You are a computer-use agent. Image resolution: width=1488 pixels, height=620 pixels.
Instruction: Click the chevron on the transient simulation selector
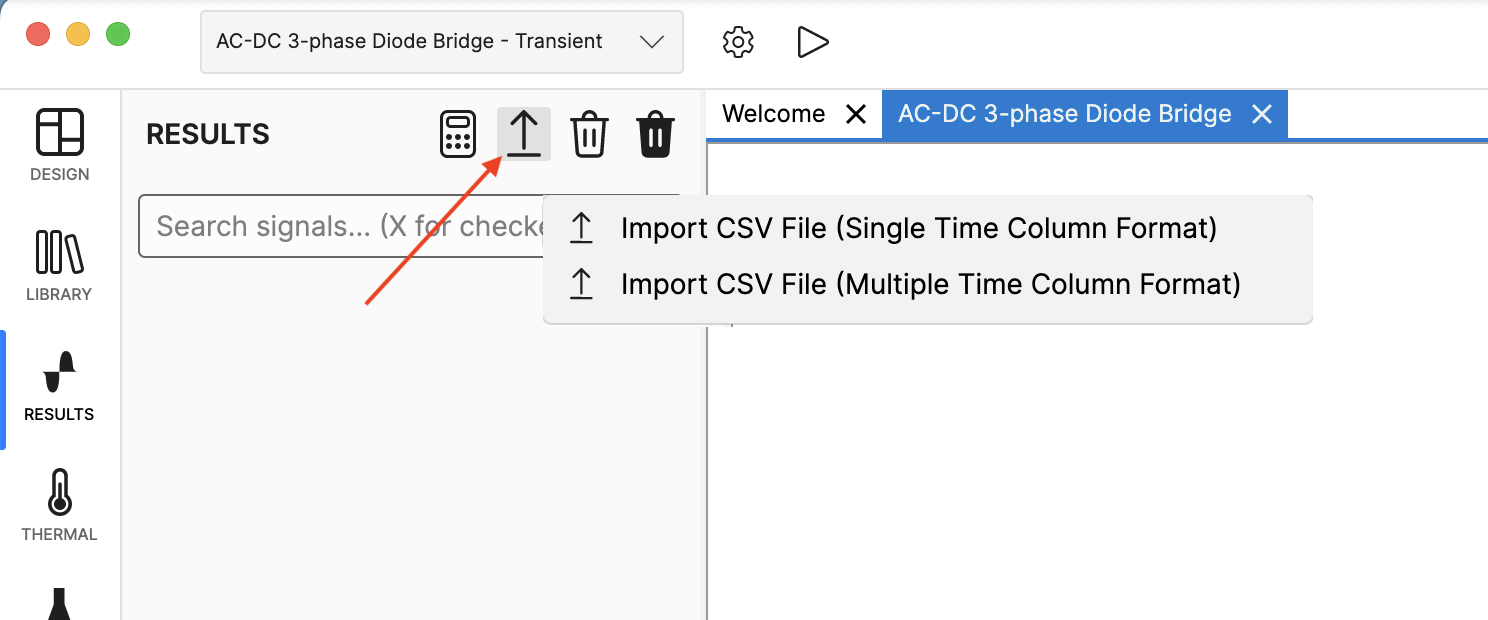(x=652, y=42)
